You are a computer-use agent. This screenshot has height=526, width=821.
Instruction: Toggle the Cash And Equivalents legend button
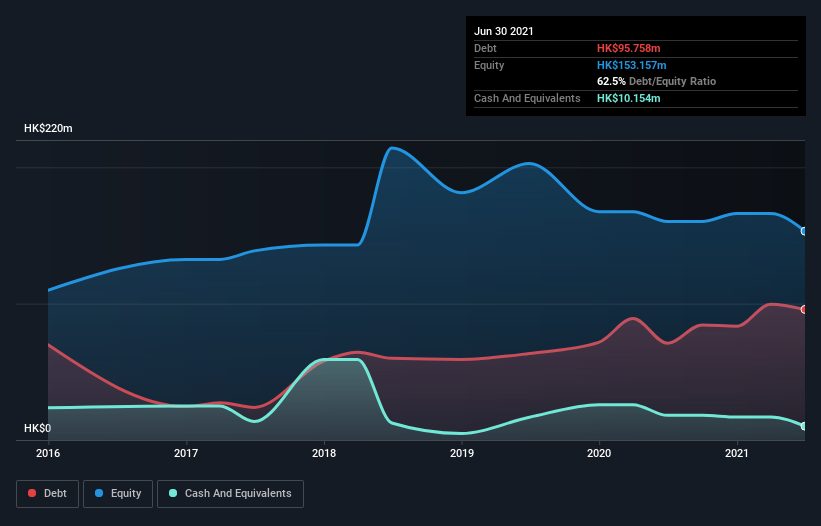point(230,494)
